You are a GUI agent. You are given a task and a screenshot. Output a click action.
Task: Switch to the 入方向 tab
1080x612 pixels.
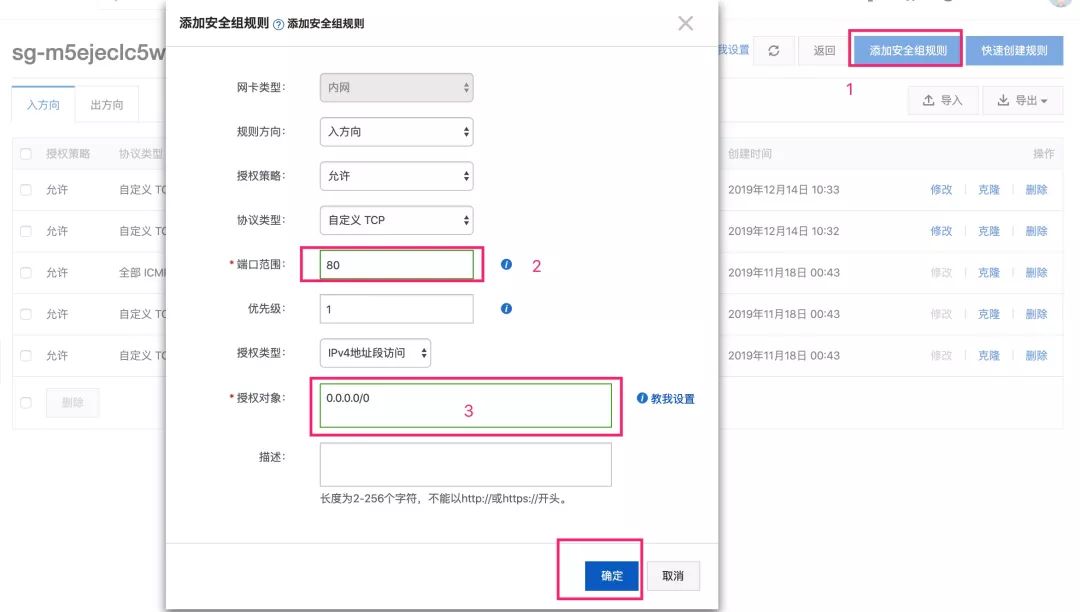(43, 105)
